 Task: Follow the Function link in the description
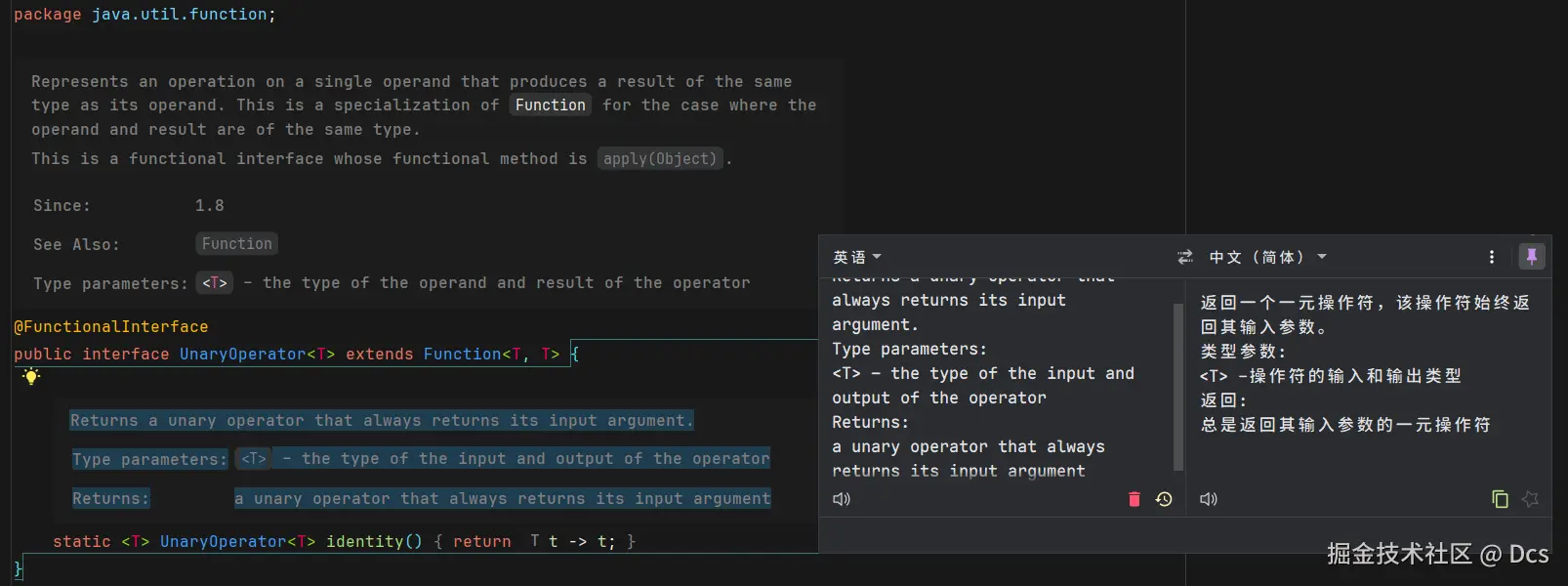tap(551, 105)
